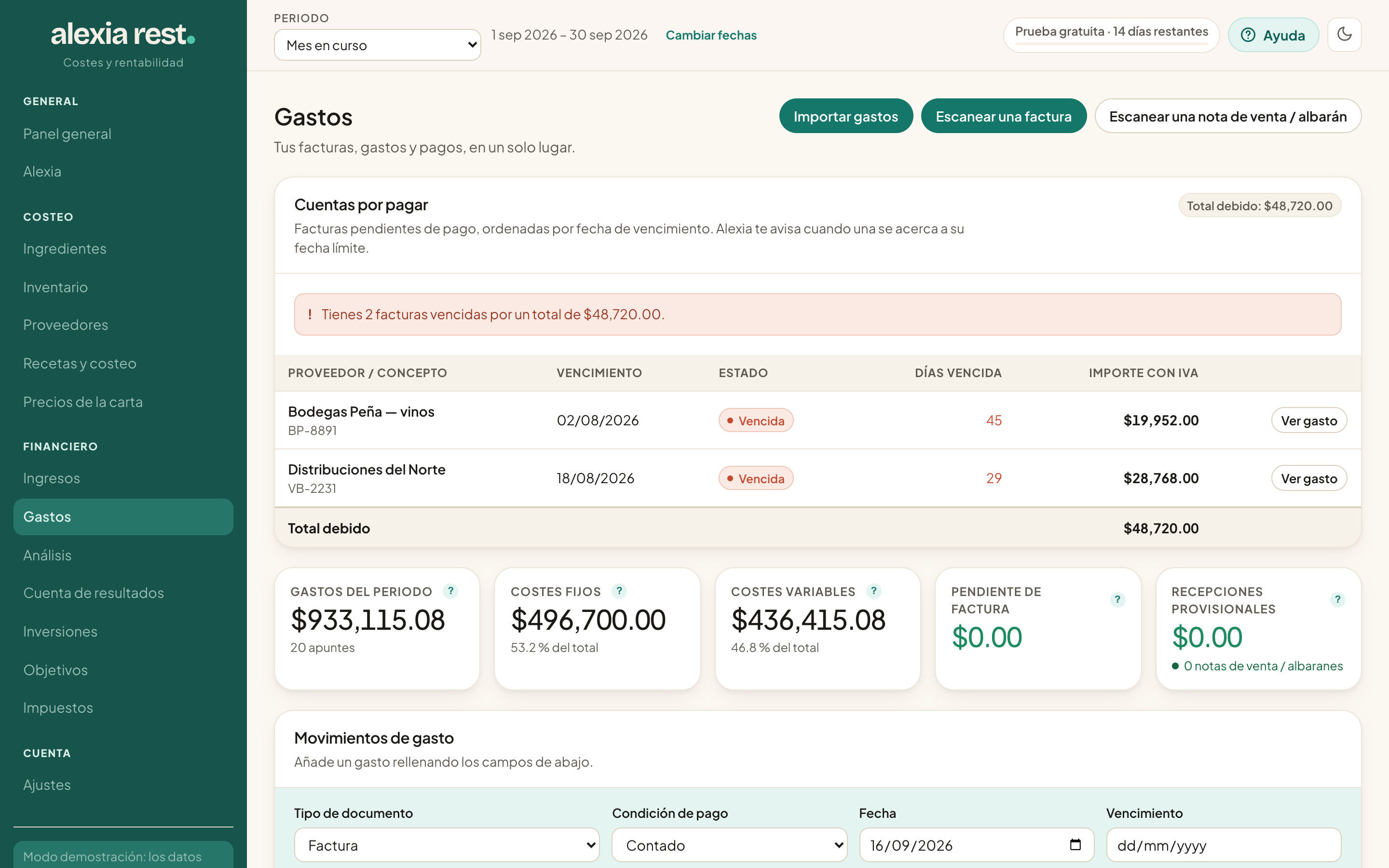Open help tooltip for Costes variables

point(873,591)
